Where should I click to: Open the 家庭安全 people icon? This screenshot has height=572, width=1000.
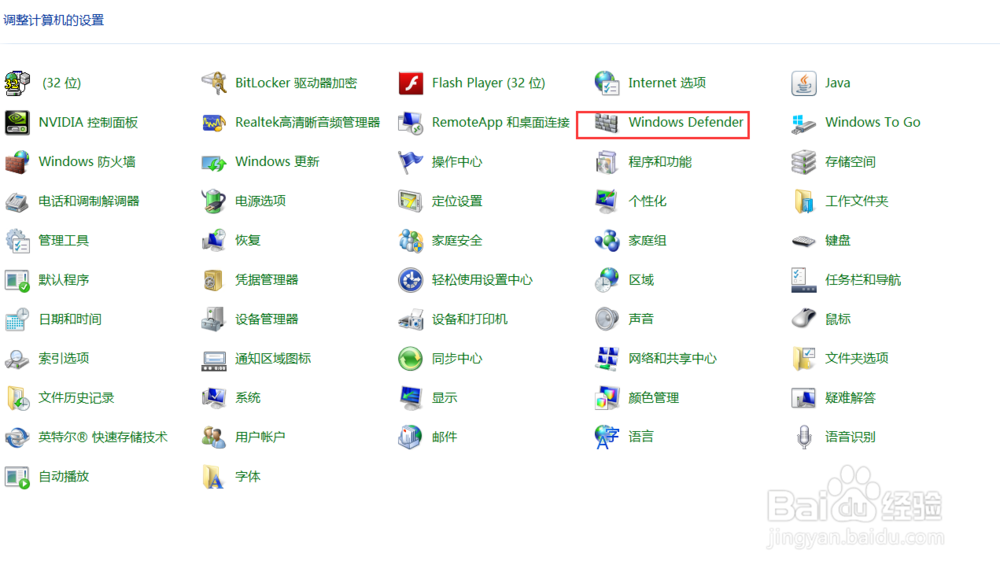pos(411,241)
